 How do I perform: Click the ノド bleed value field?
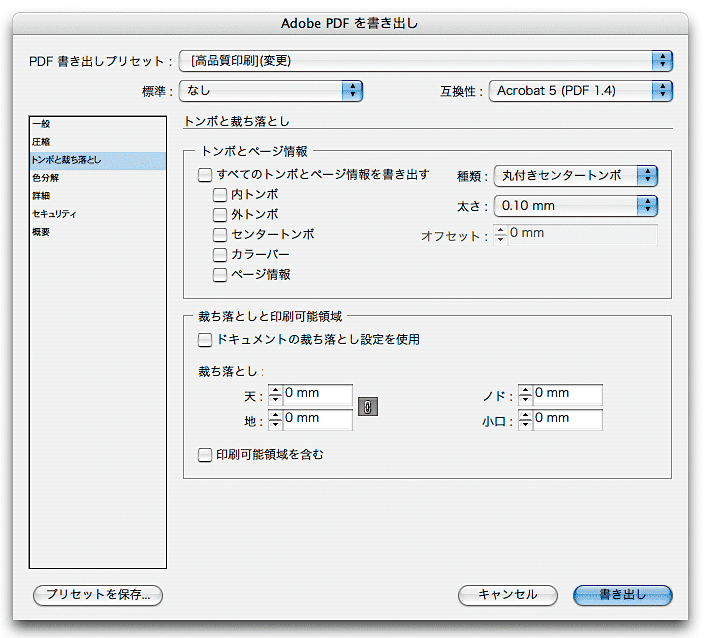[x=567, y=394]
